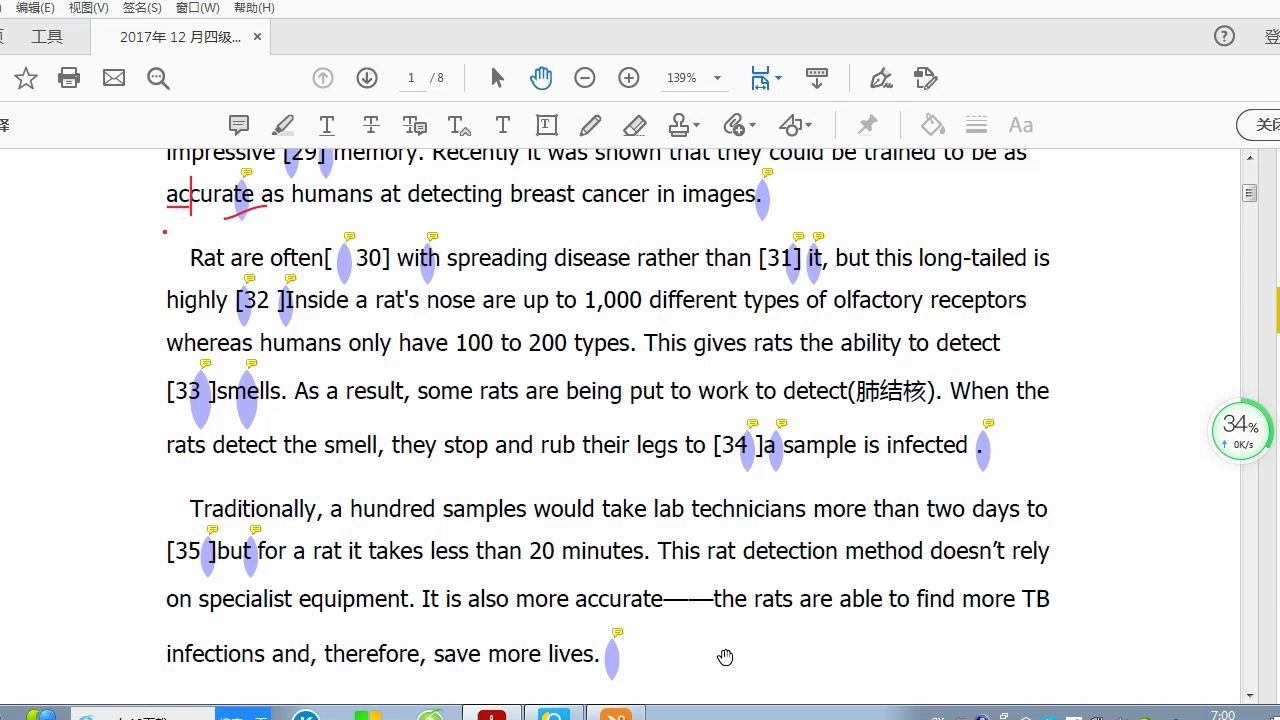The width and height of the screenshot is (1280, 720).
Task: Print the document with printer icon
Action: click(69, 78)
